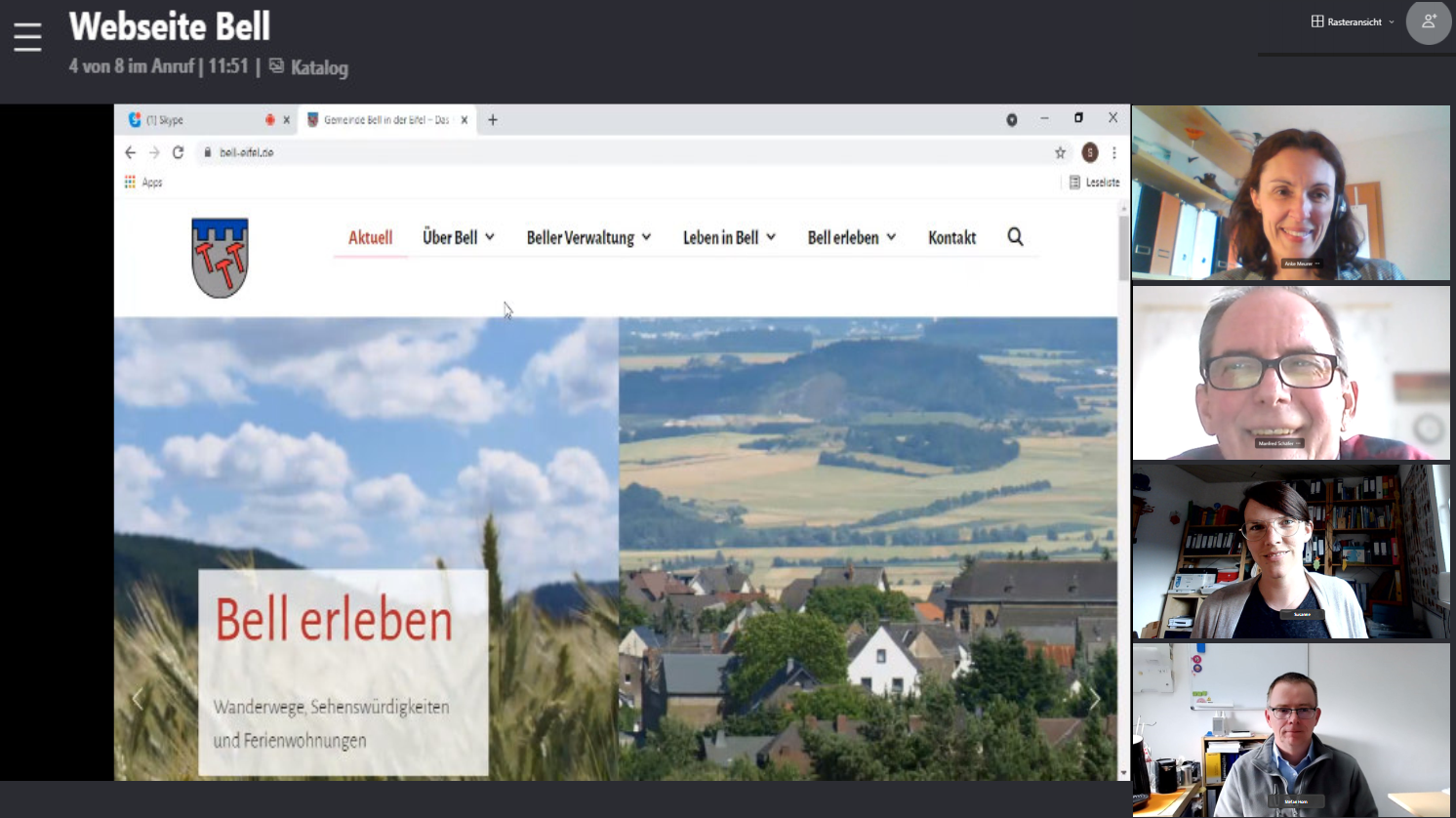Go to the next slide with right arrow

click(x=1094, y=699)
